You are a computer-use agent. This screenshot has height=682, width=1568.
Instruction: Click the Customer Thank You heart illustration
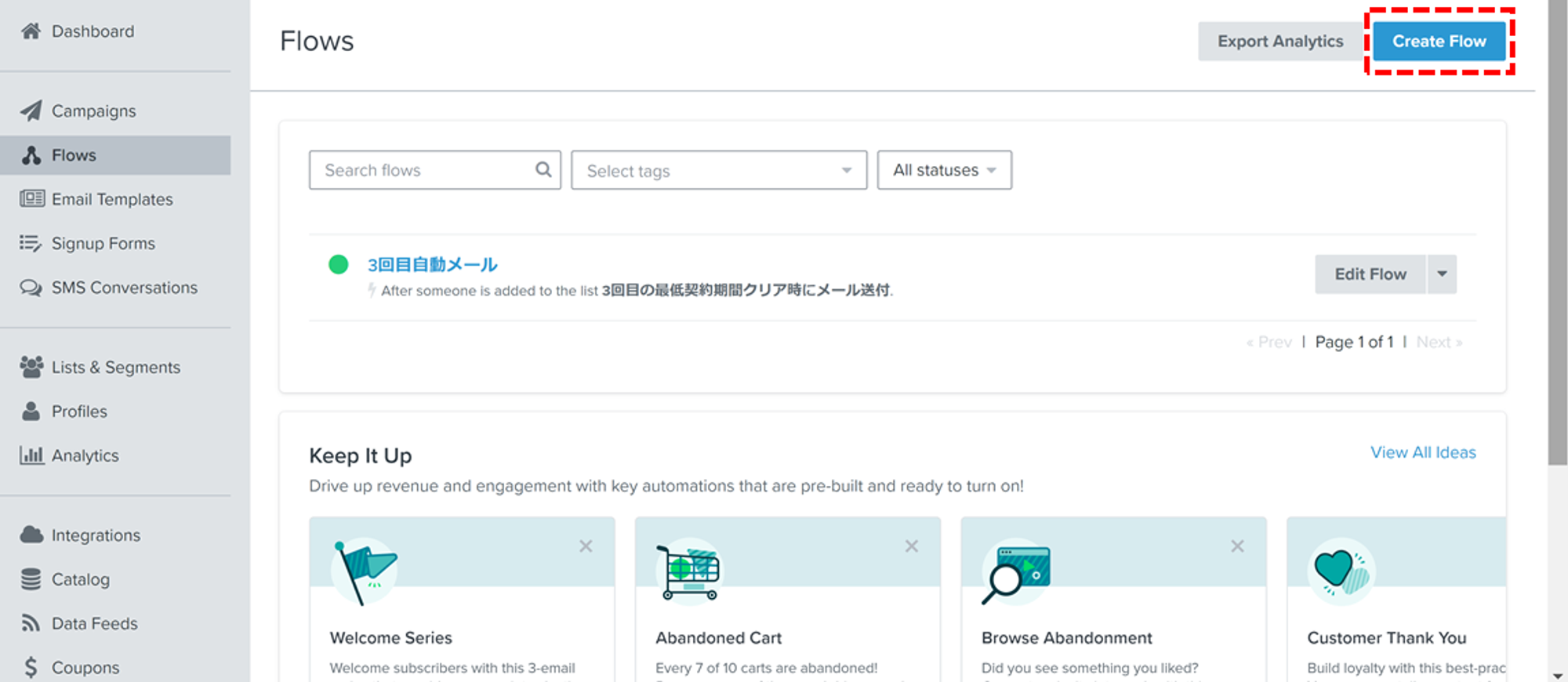(1341, 571)
